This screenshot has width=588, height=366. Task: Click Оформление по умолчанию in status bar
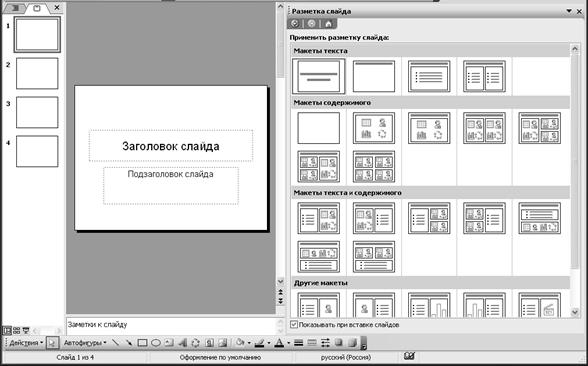click(x=220, y=357)
